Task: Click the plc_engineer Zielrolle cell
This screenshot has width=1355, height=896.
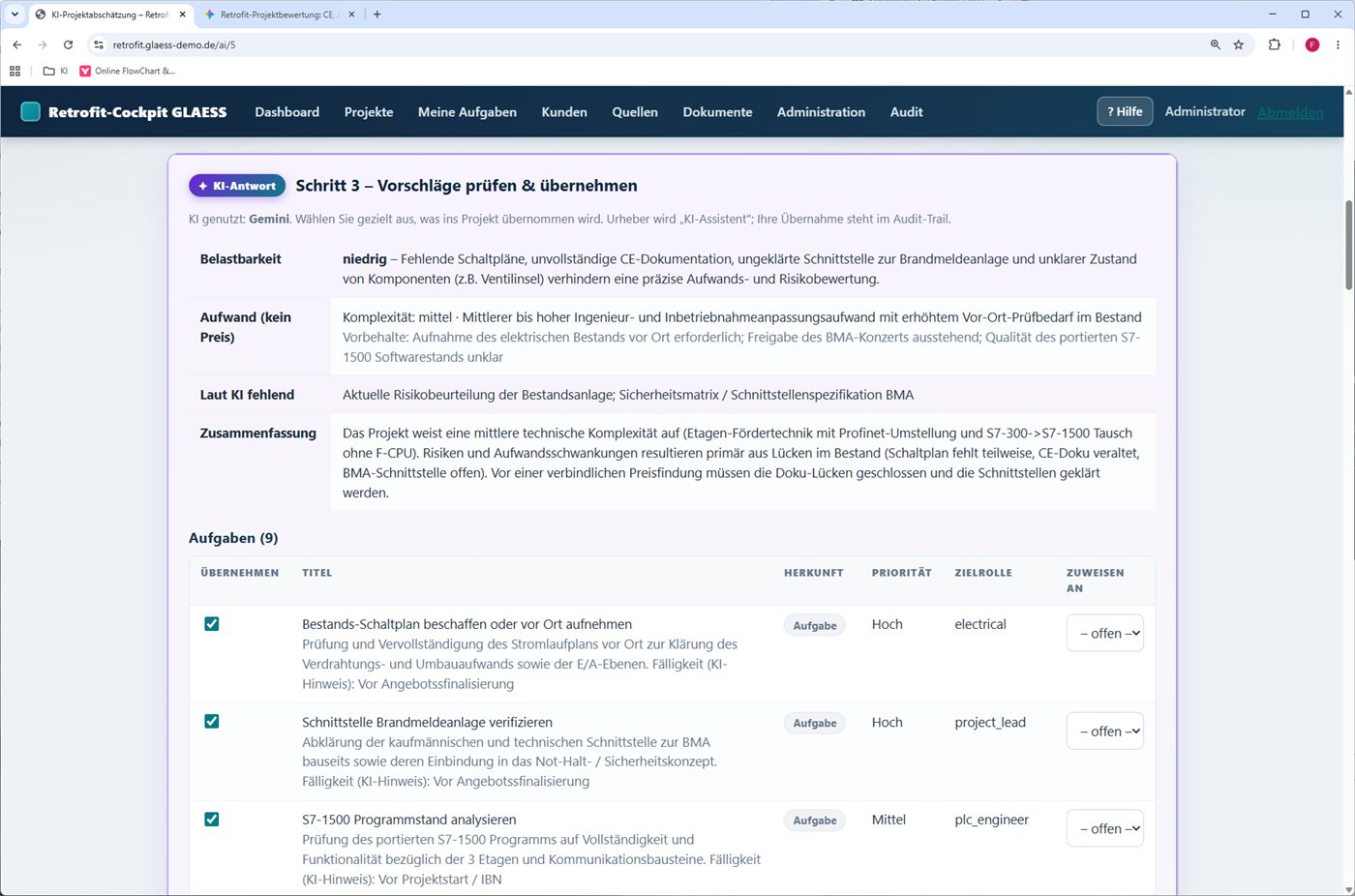Action: point(992,820)
